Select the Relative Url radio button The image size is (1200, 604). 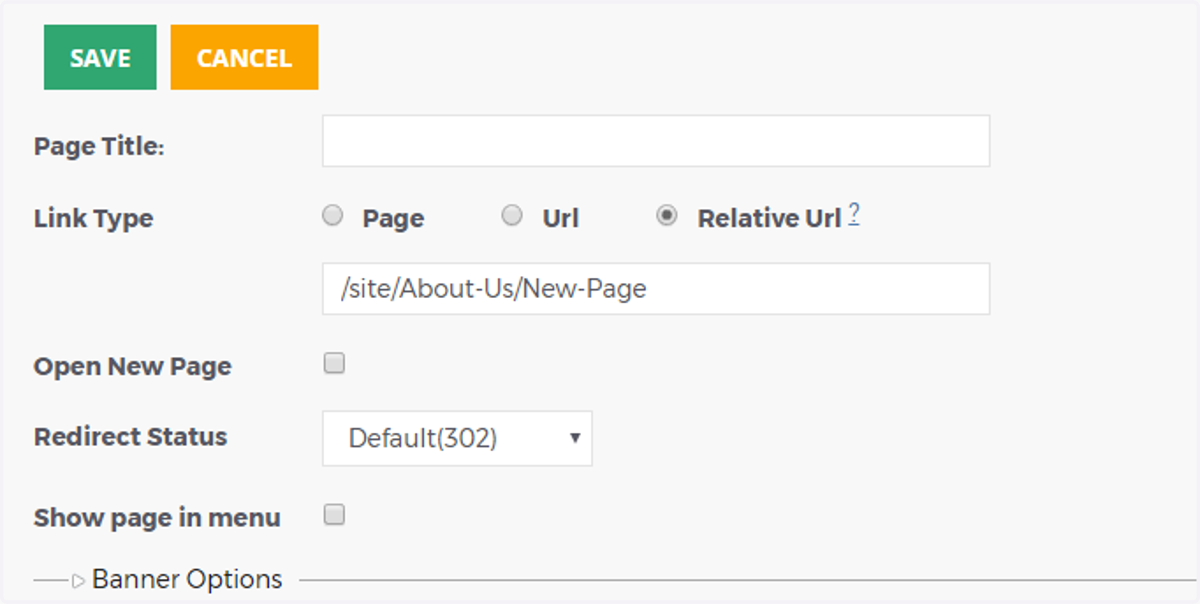tap(666, 216)
